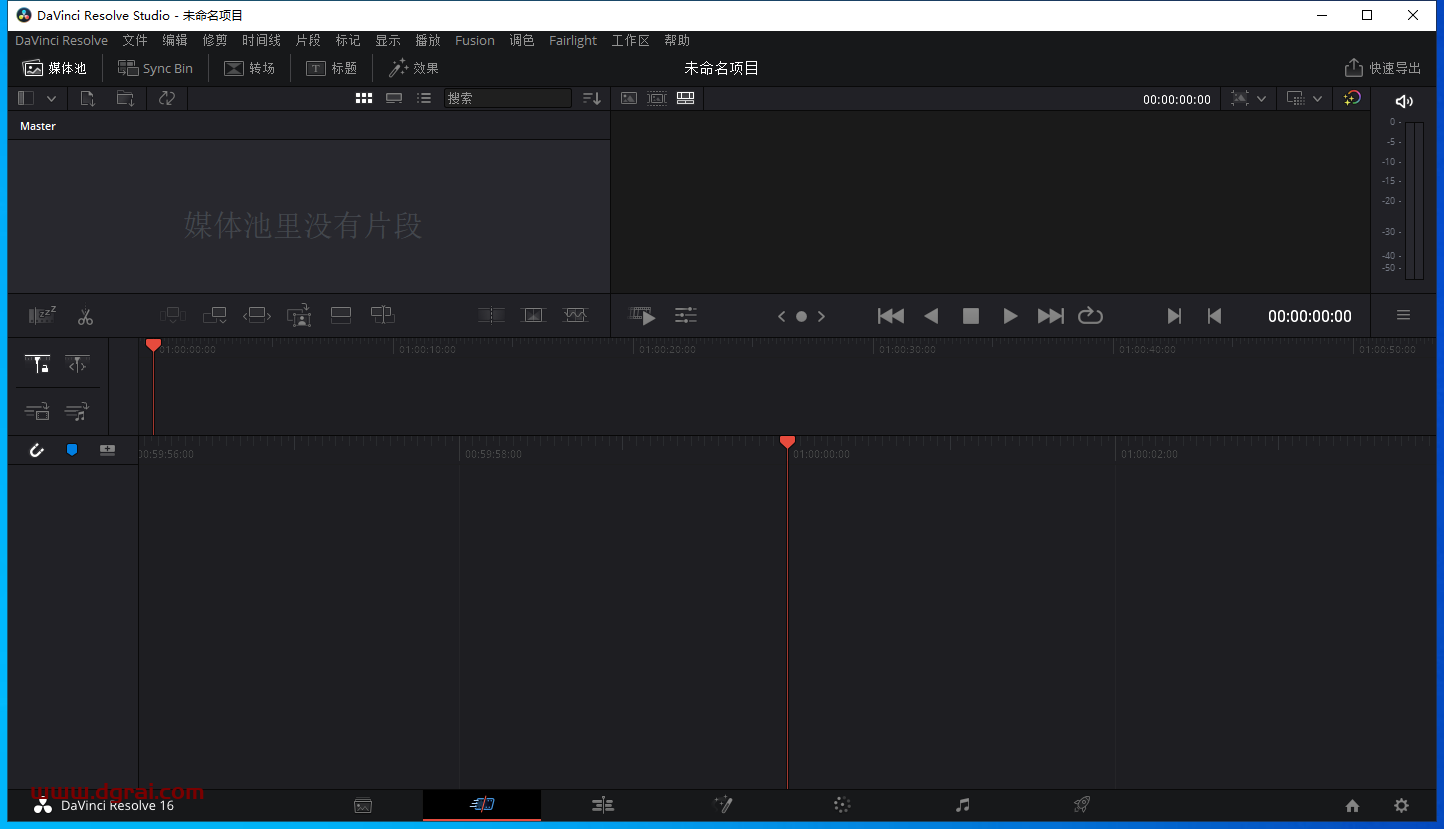Expand the media pool view options arrow
Viewport: 1444px width, 829px height.
(x=52, y=98)
